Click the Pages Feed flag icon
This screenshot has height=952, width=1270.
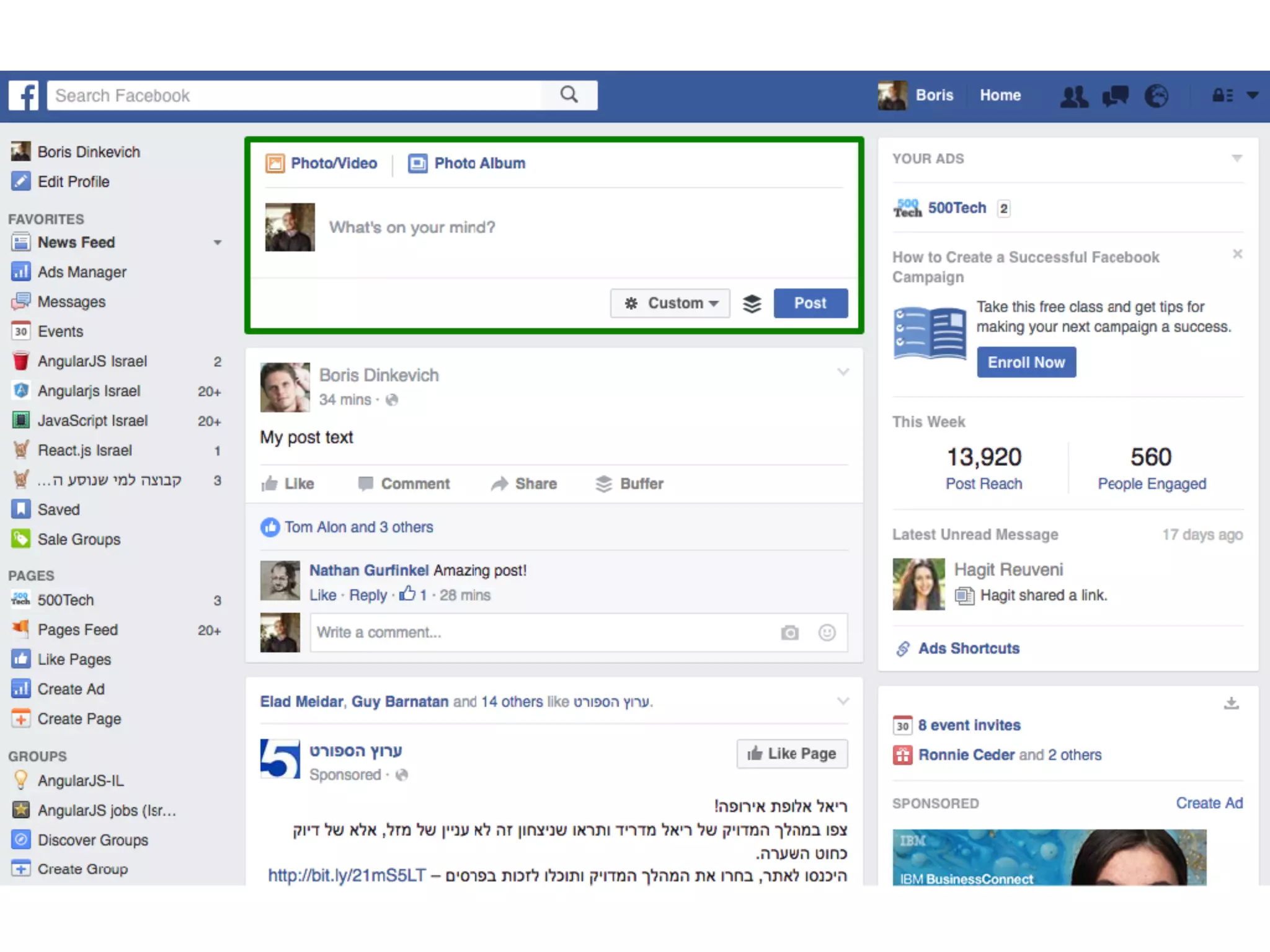click(21, 629)
